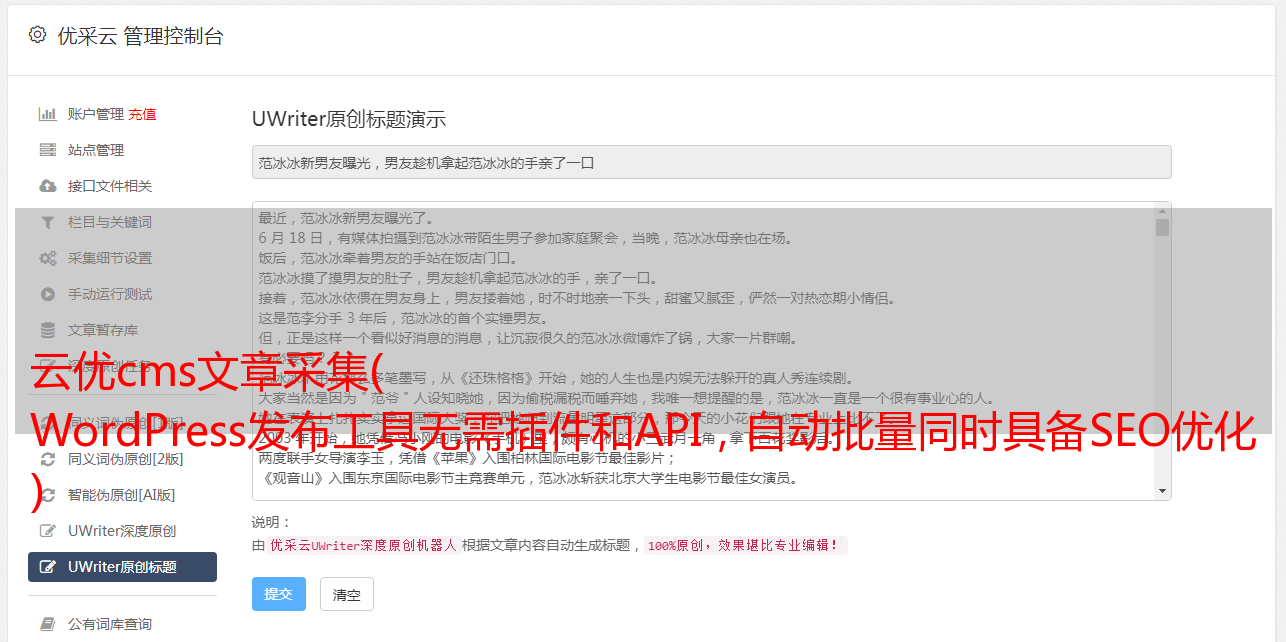
Task: Click the 说明： label
Action: click(x=271, y=522)
